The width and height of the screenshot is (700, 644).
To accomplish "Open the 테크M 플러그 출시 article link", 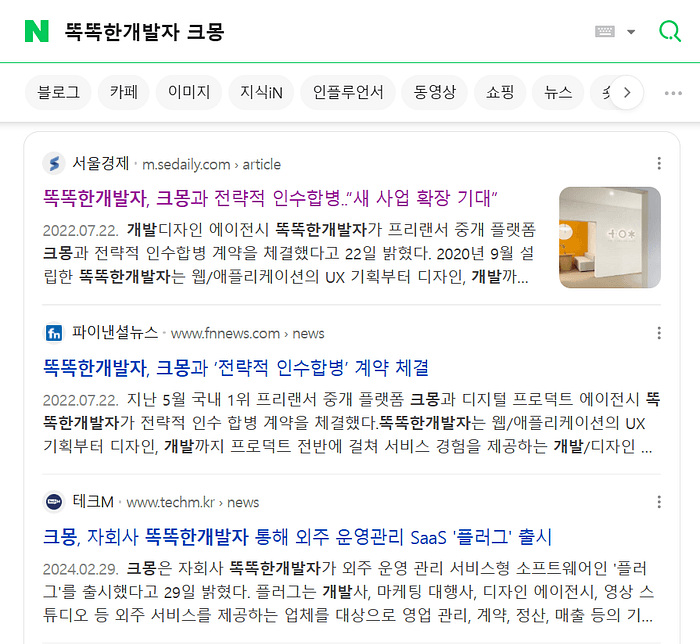I will pyautogui.click(x=297, y=536).
